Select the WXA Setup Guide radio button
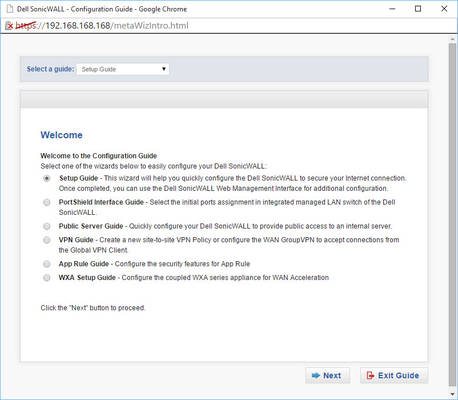This screenshot has width=458, height=400. tap(47, 278)
